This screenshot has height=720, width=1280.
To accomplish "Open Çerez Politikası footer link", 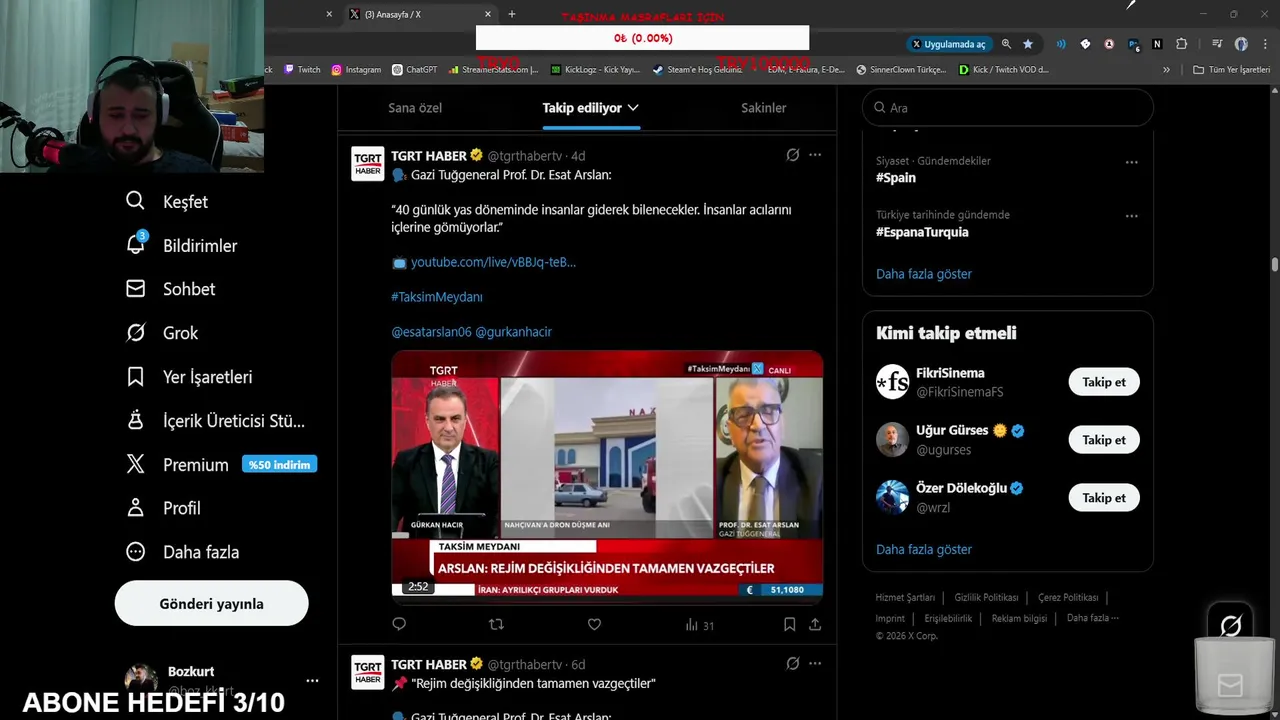I will pos(1068,598).
